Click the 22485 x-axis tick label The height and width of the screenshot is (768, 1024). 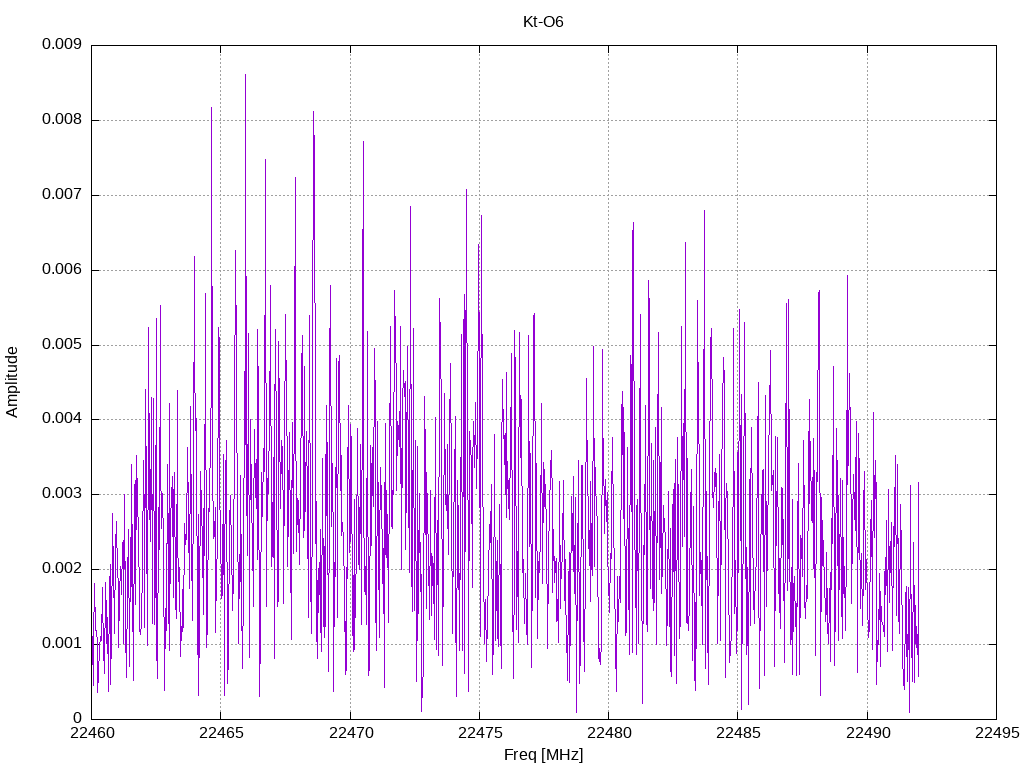(739, 733)
